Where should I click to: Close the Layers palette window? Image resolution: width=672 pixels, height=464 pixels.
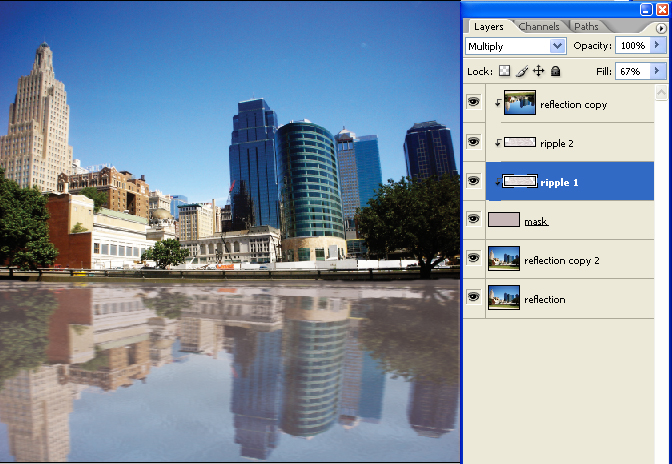pyautogui.click(x=662, y=9)
